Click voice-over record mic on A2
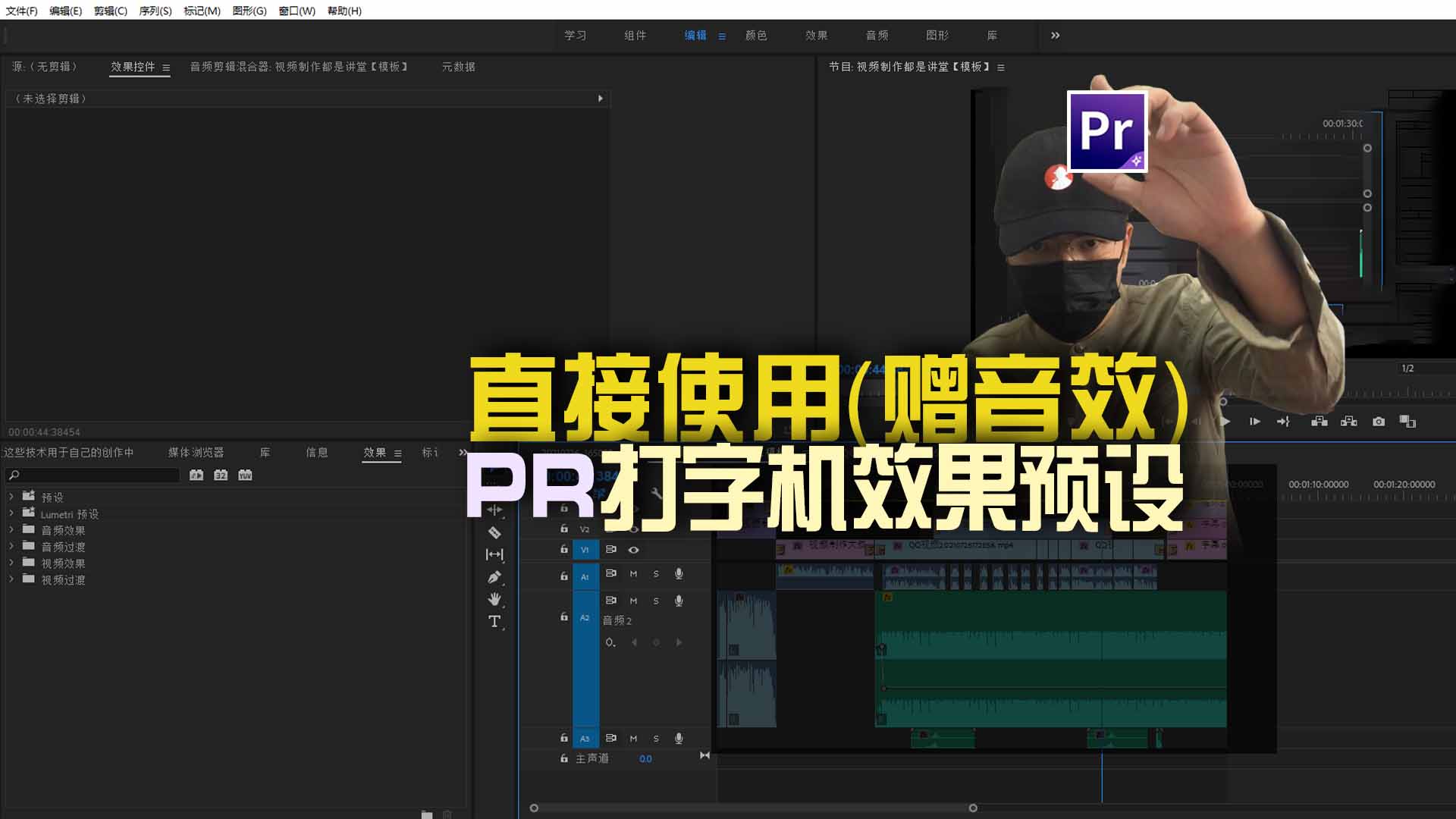 tap(679, 601)
